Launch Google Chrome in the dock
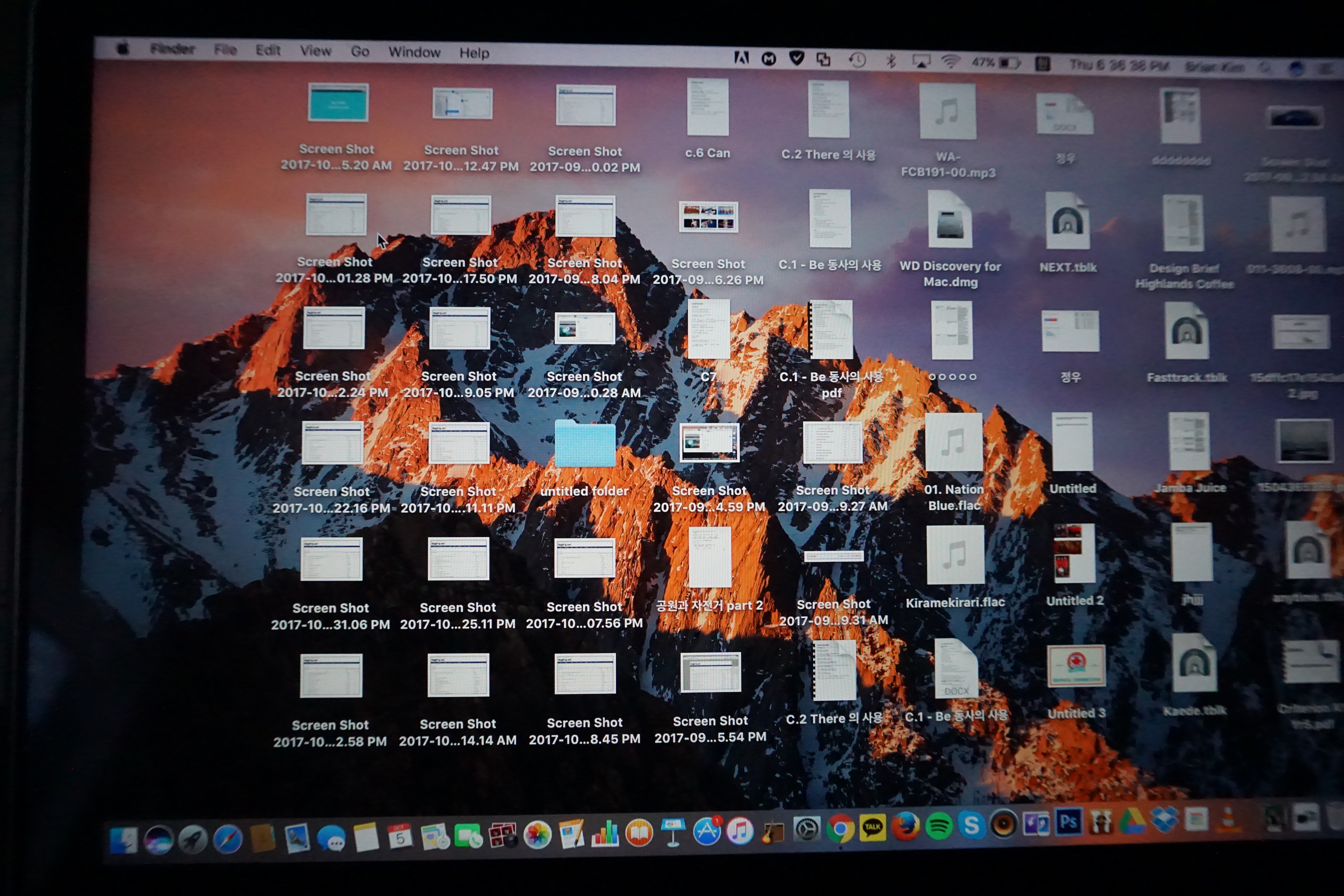The width and height of the screenshot is (1344, 896). point(840,829)
